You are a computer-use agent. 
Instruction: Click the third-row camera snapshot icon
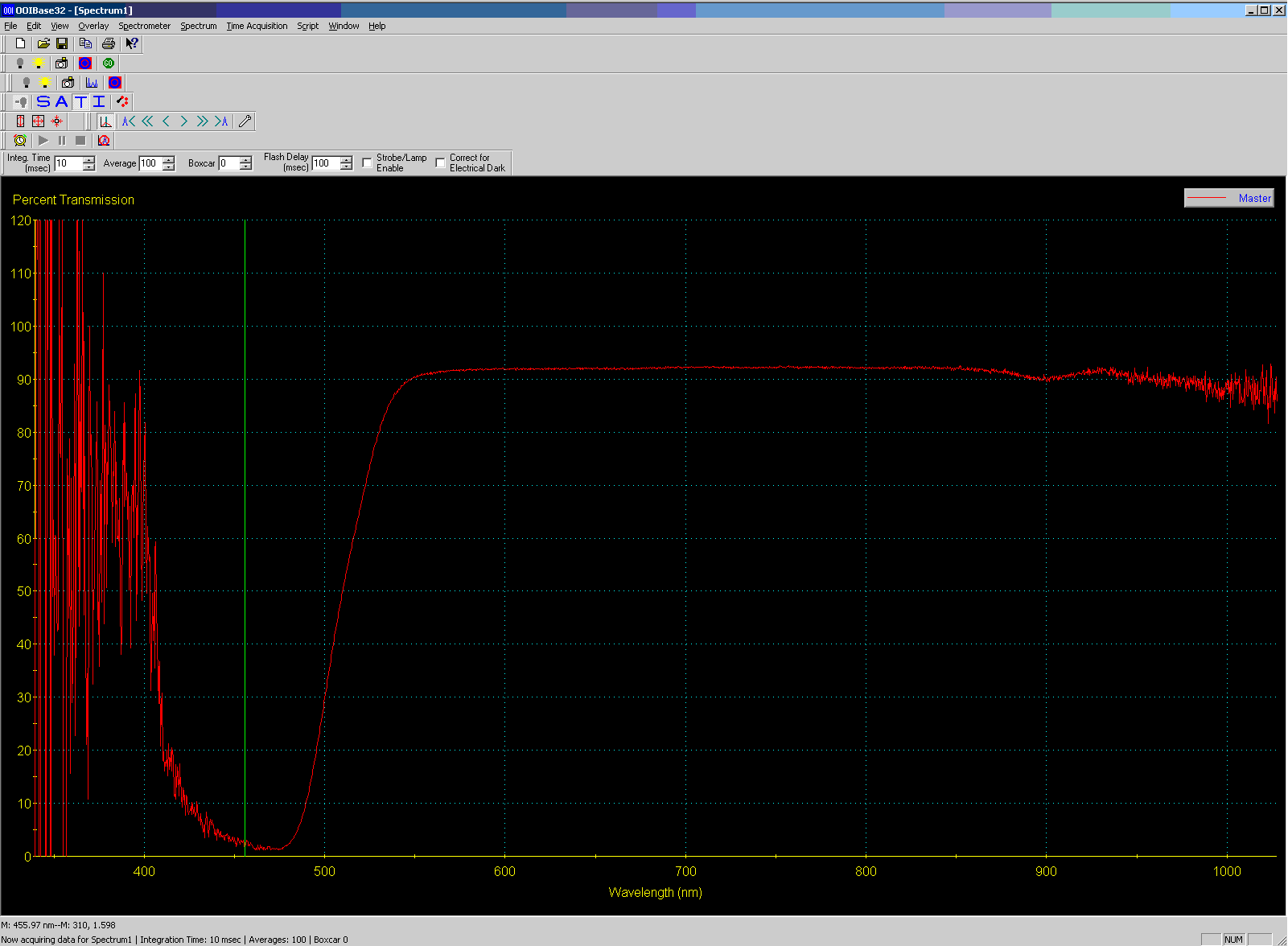68,82
